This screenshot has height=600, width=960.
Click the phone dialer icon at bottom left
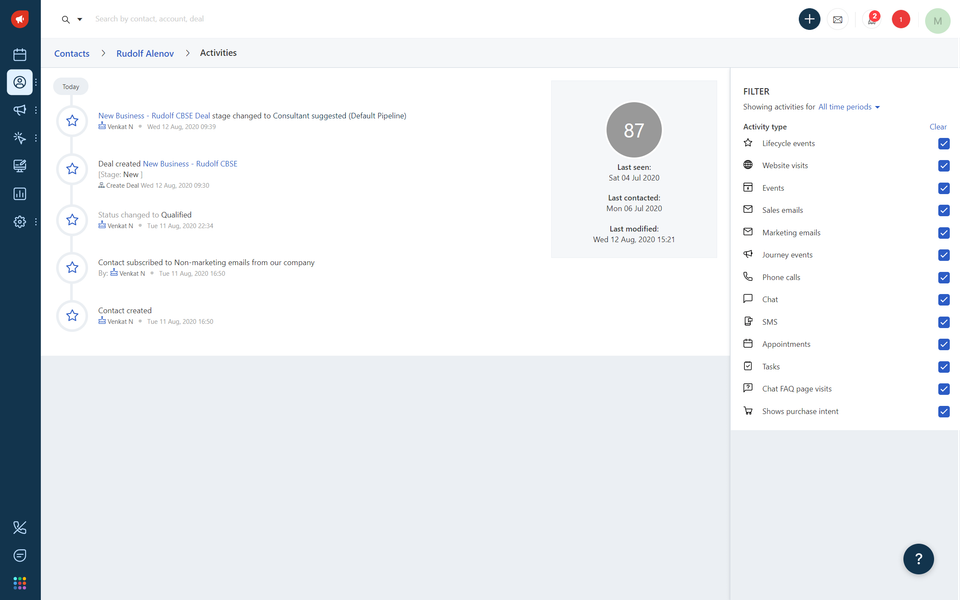(19, 527)
